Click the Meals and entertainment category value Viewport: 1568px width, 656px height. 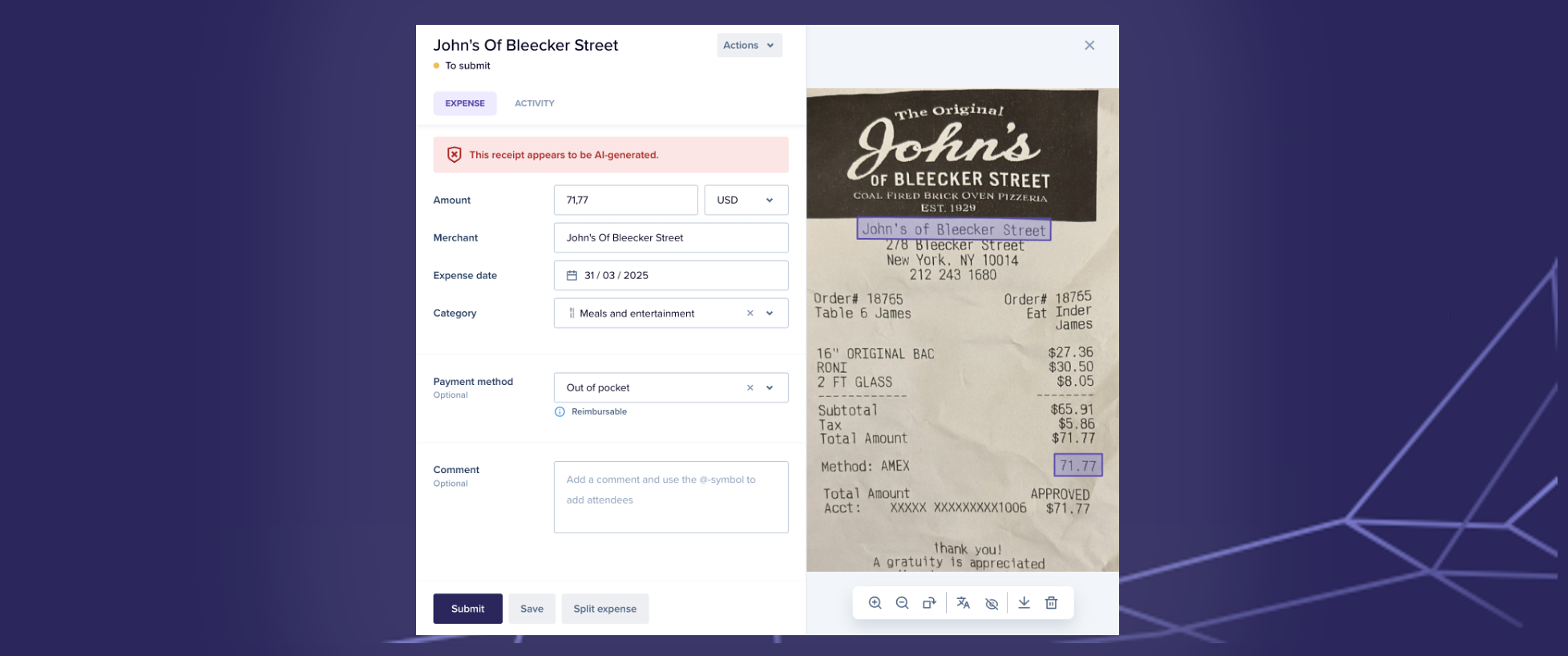636,314
